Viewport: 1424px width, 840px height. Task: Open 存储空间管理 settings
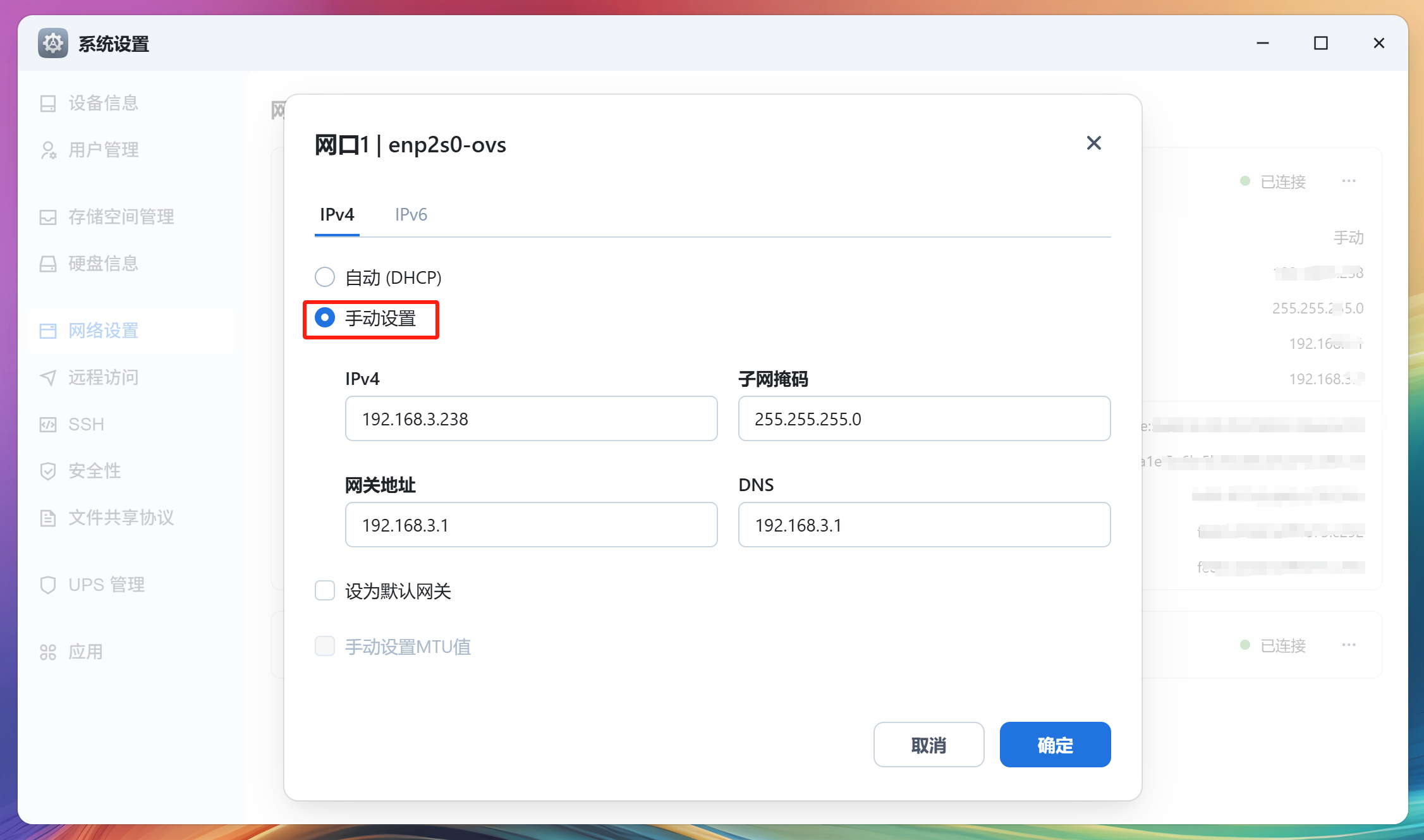[121, 217]
